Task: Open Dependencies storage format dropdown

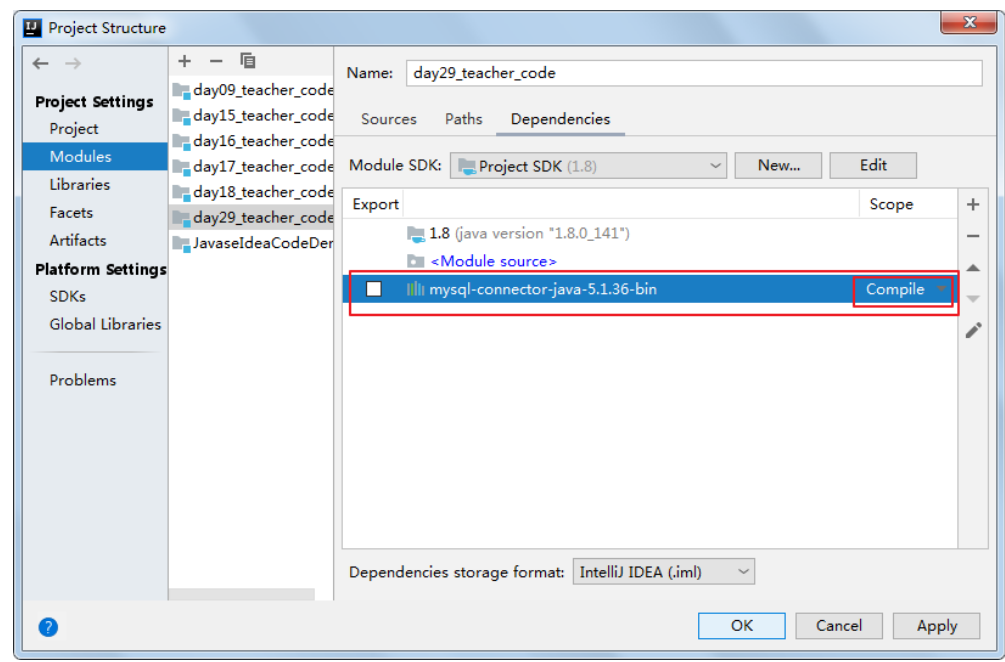Action: click(x=663, y=572)
